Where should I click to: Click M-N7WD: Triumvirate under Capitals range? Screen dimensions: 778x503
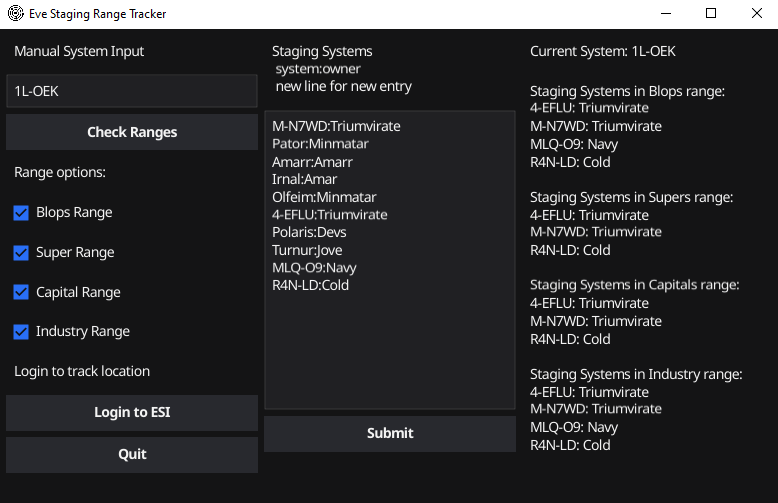coord(595,321)
